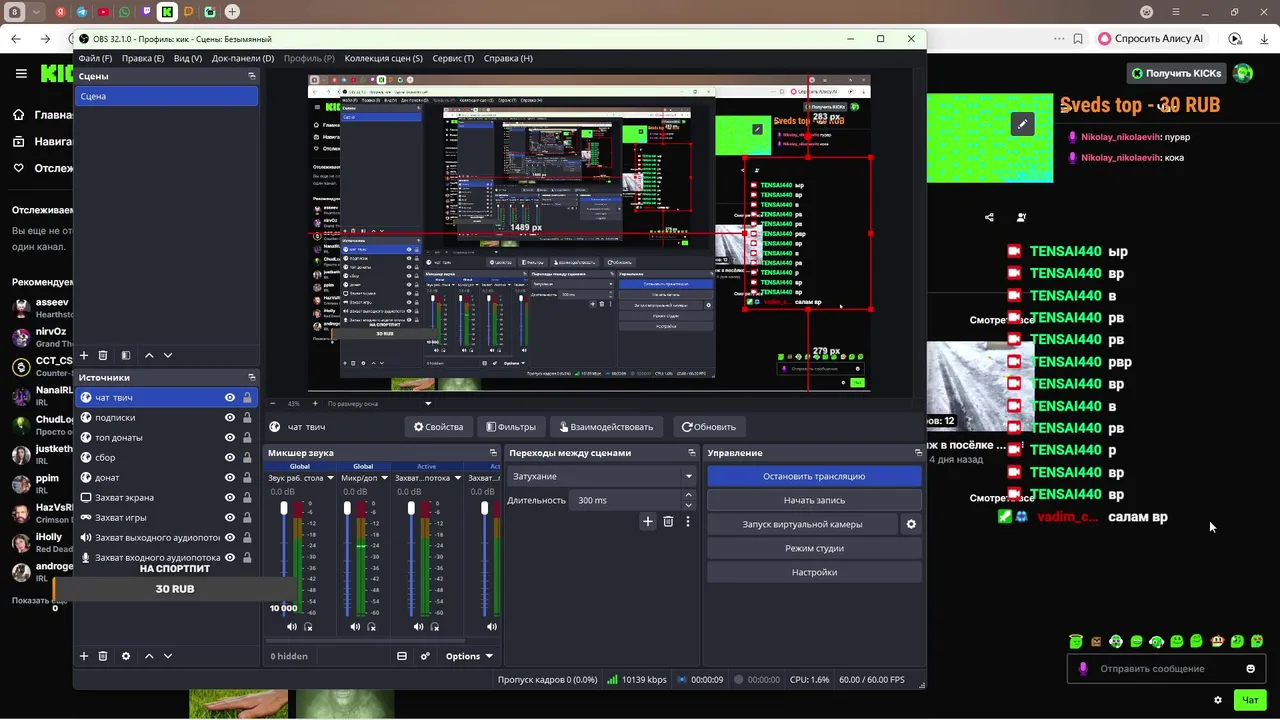Open transition properties three-dot menu

pyautogui.click(x=688, y=521)
